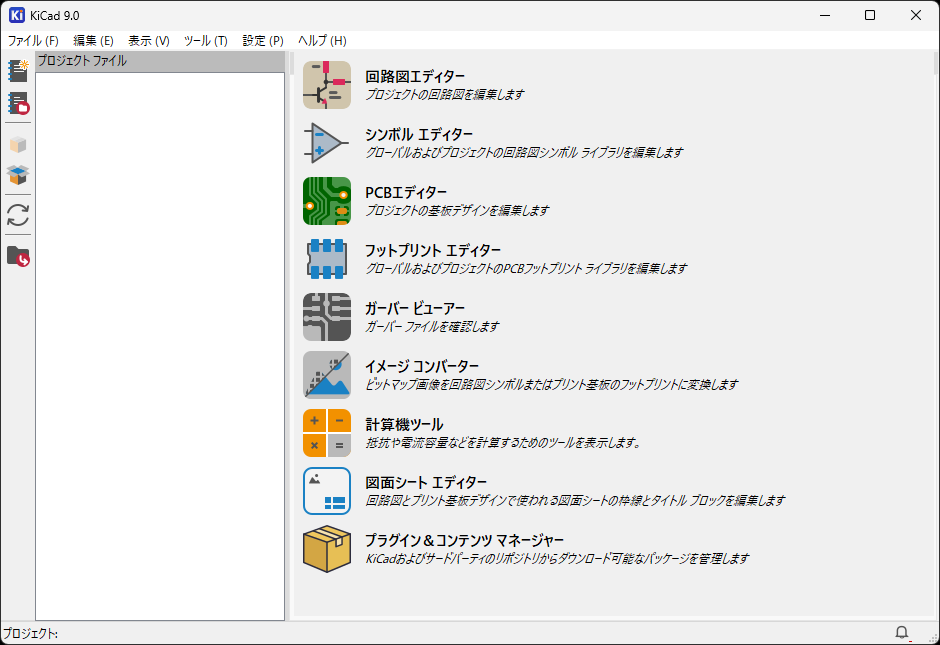Click the description ending PCBフットプリント ライブラリを編集します
Viewport: 940px width, 645px height.
click(x=526, y=269)
